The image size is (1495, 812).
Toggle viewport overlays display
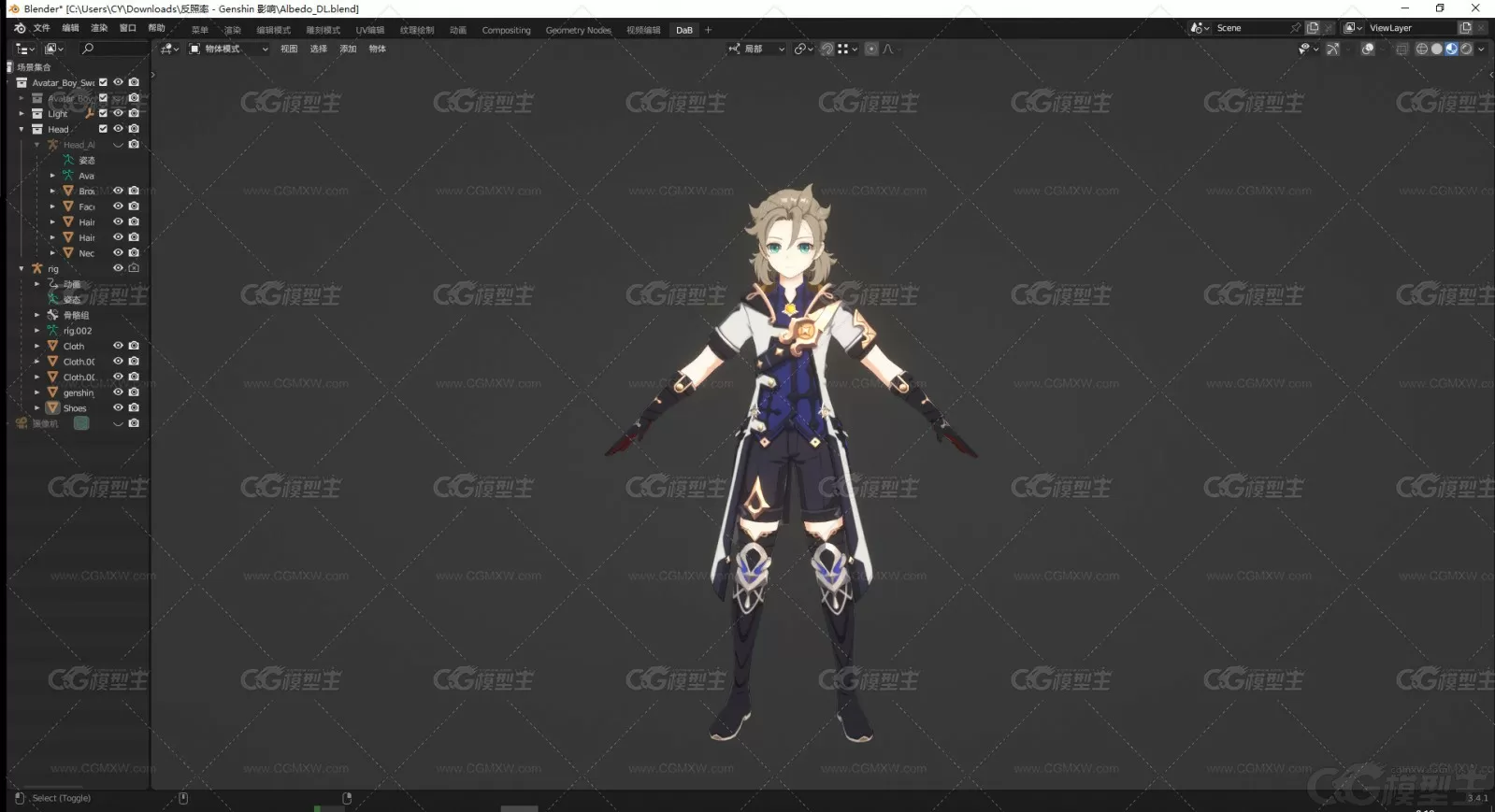click(x=1368, y=49)
